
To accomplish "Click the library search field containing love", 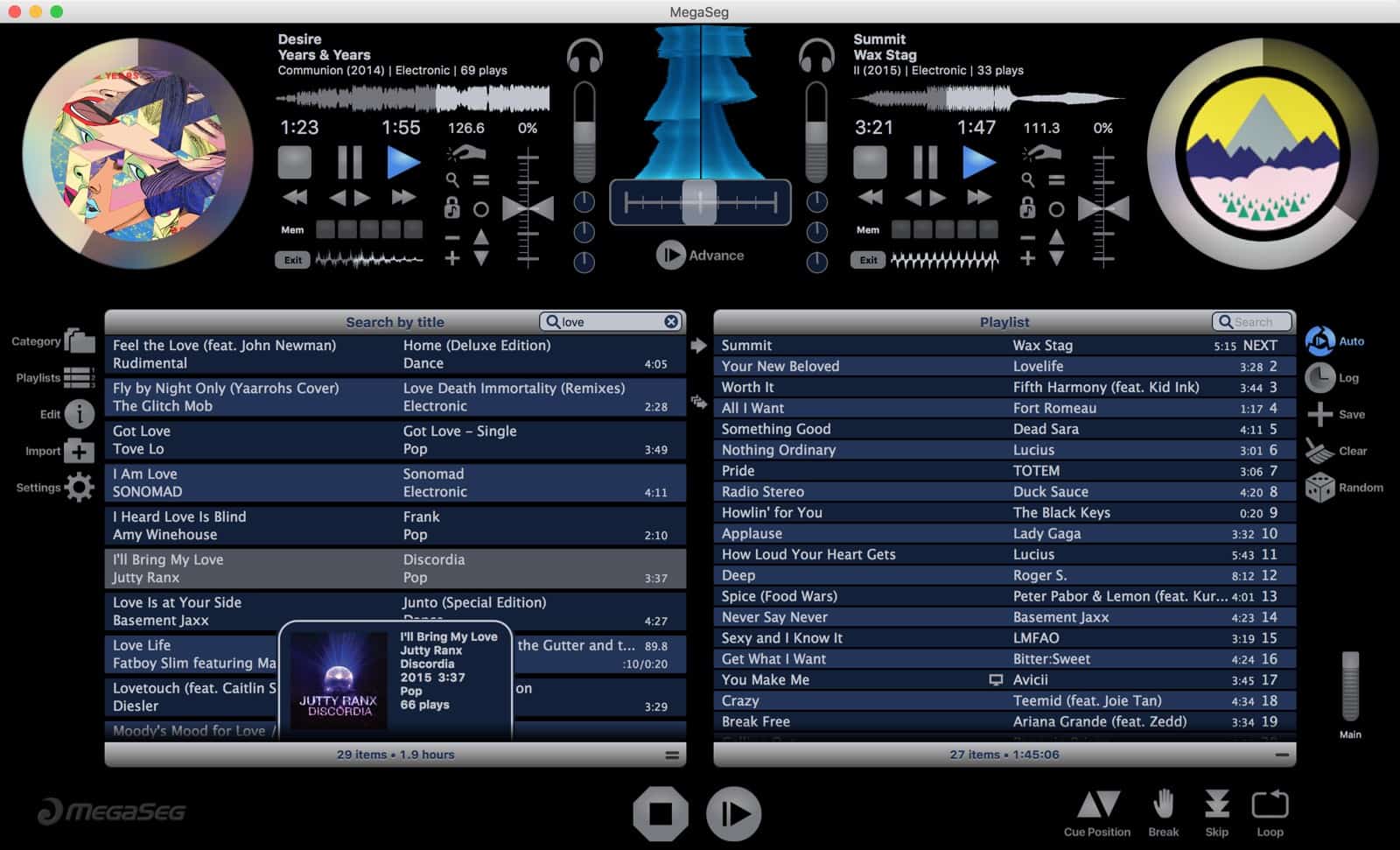I will 611,321.
